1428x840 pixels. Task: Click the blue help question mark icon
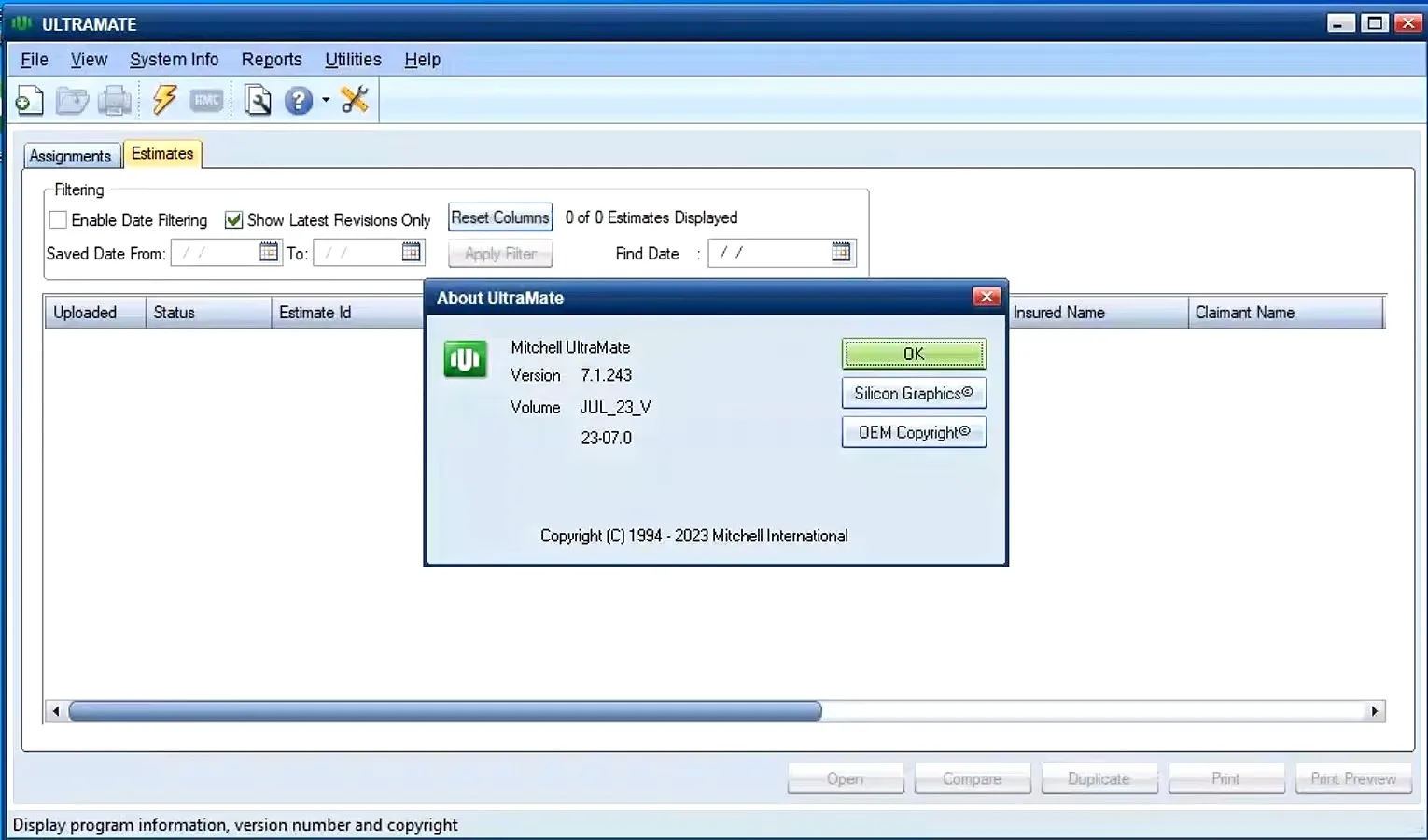pos(299,100)
